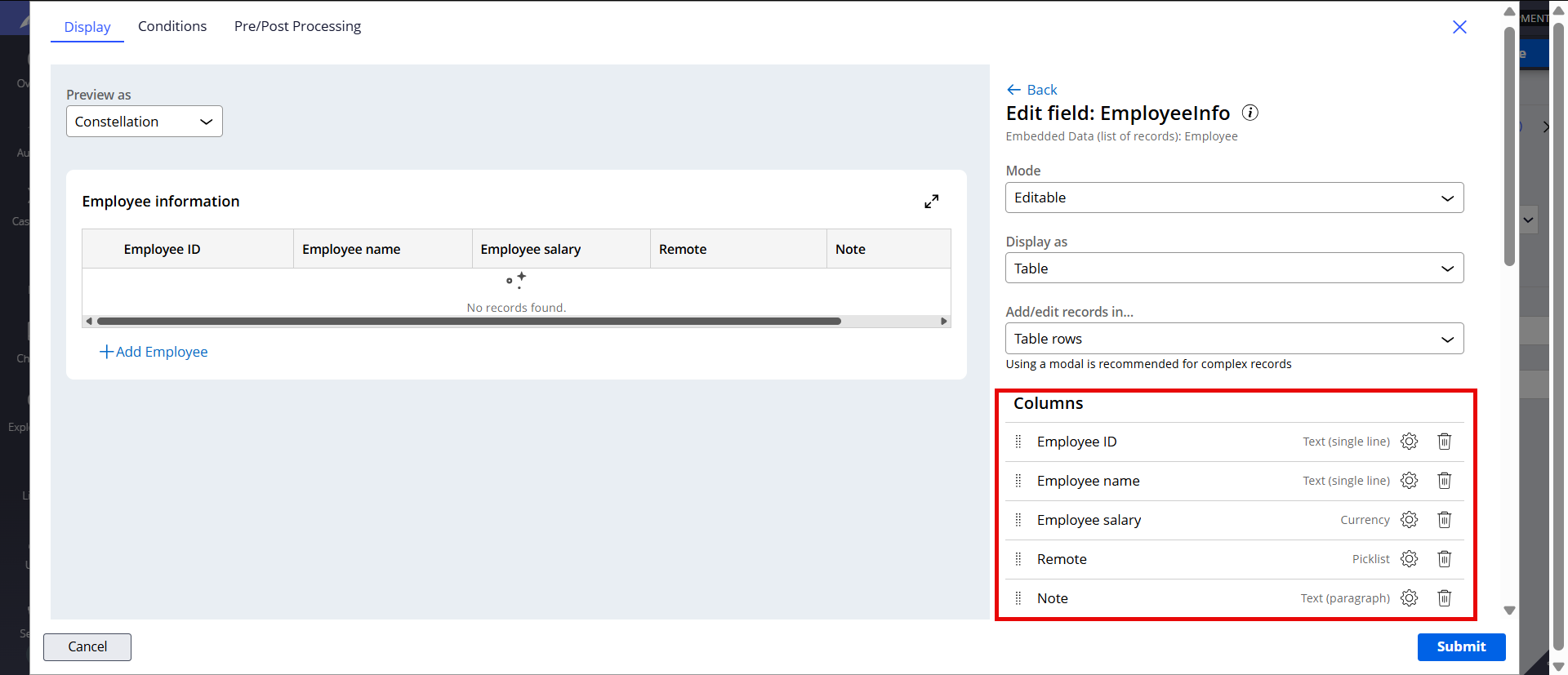Close the dialog with the X icon
Image resolution: width=1568 pixels, height=675 pixels.
pyautogui.click(x=1459, y=27)
